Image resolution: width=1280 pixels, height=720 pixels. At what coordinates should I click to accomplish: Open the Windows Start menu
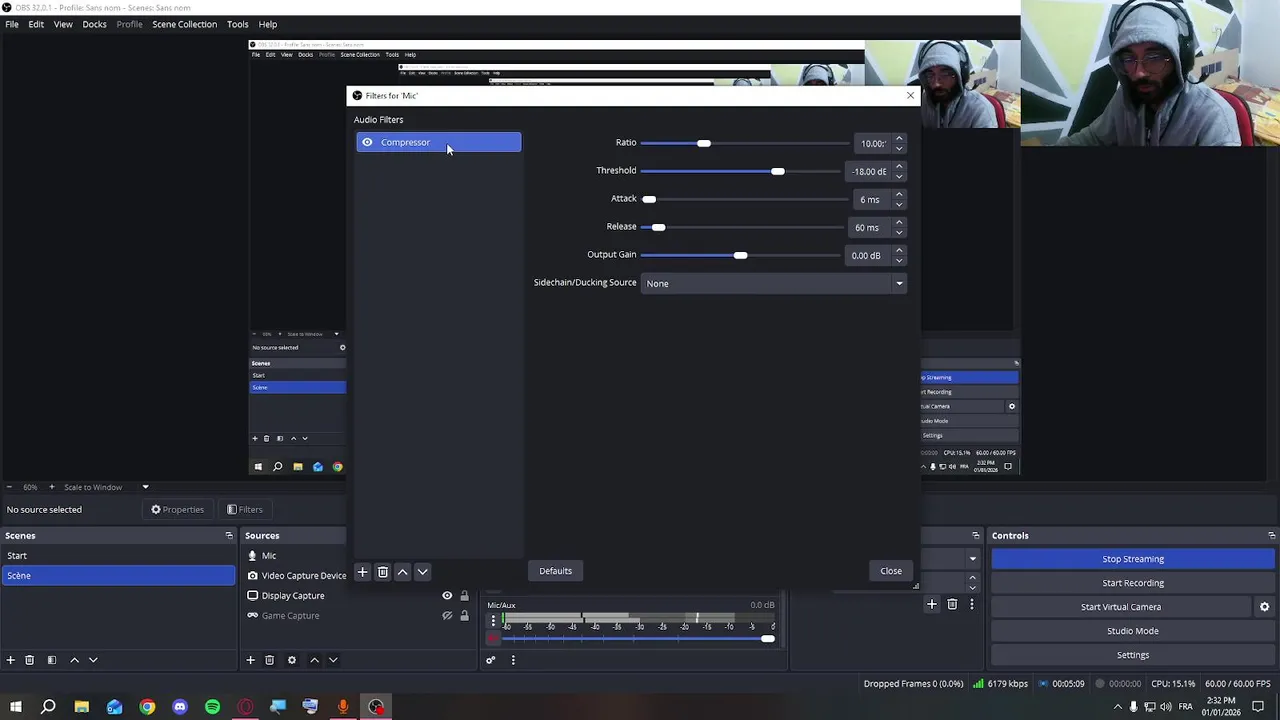tap(16, 707)
